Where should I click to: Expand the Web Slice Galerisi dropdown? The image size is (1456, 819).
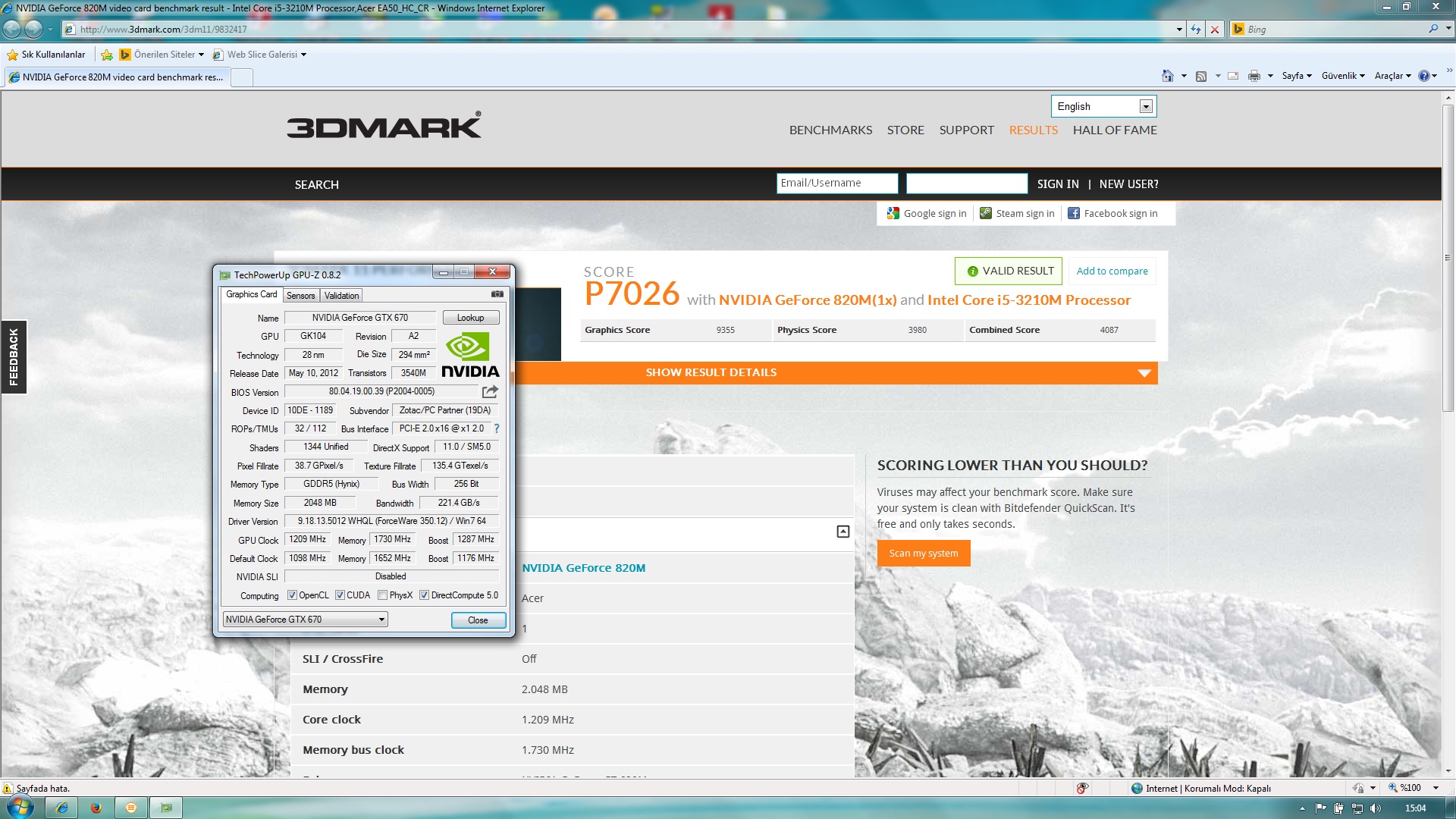click(x=303, y=55)
